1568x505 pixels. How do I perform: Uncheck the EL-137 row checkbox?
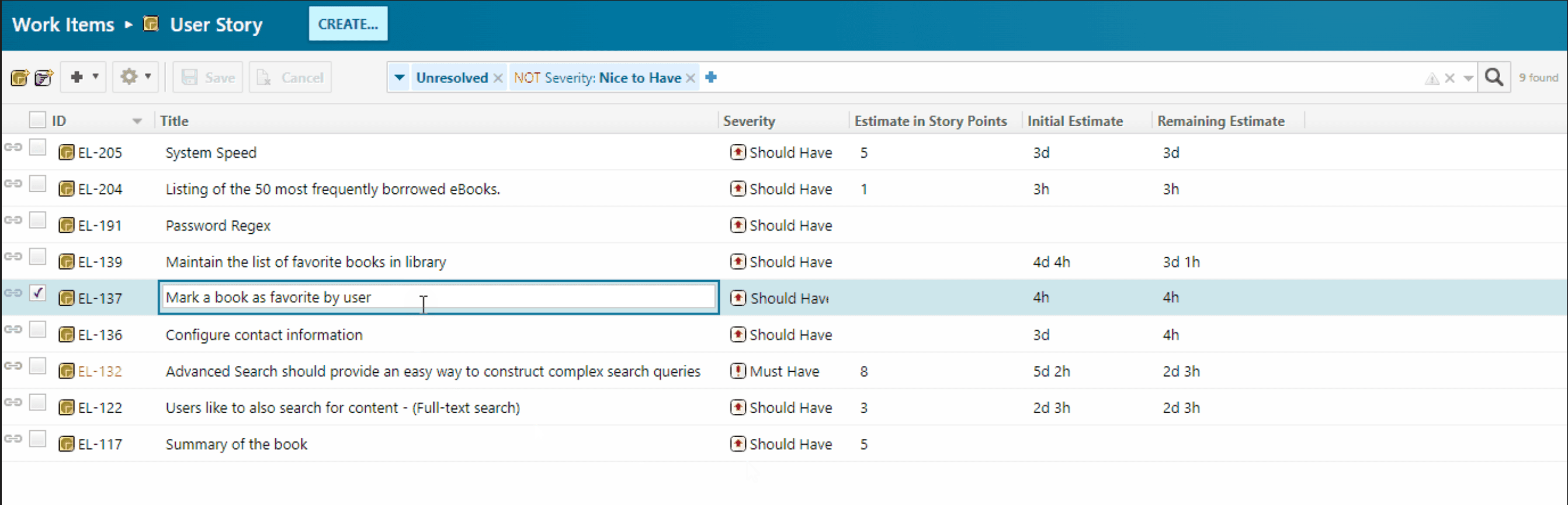(x=38, y=293)
